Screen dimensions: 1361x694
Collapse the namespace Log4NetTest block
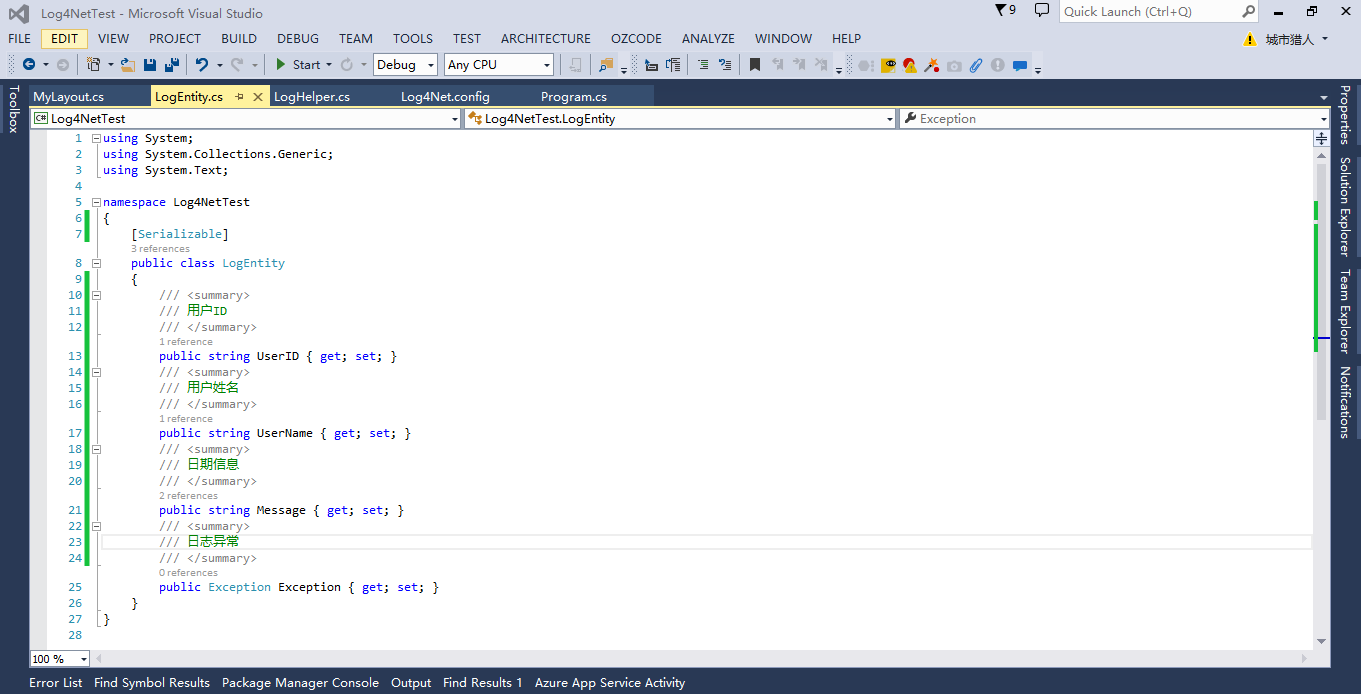coord(96,202)
